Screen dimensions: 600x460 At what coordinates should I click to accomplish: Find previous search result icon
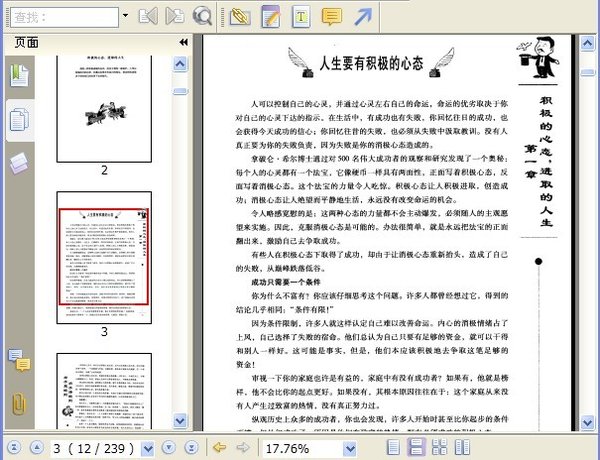tap(148, 16)
